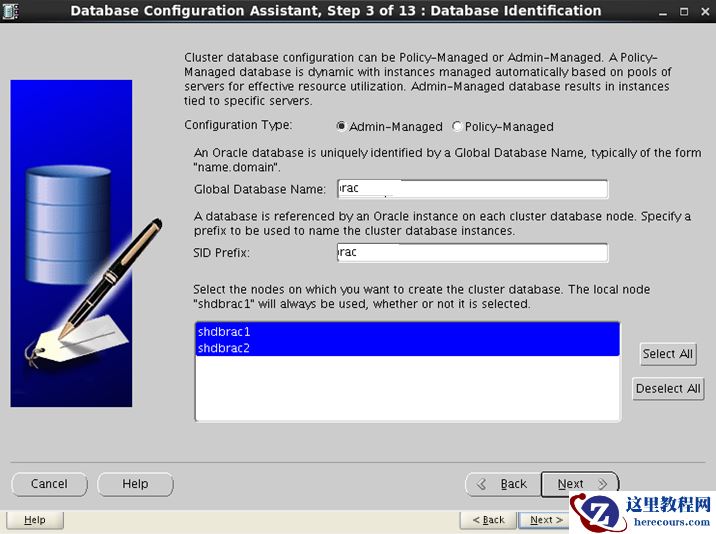Open Help in the wizard dialog
This screenshot has height=534, width=716.
point(135,484)
